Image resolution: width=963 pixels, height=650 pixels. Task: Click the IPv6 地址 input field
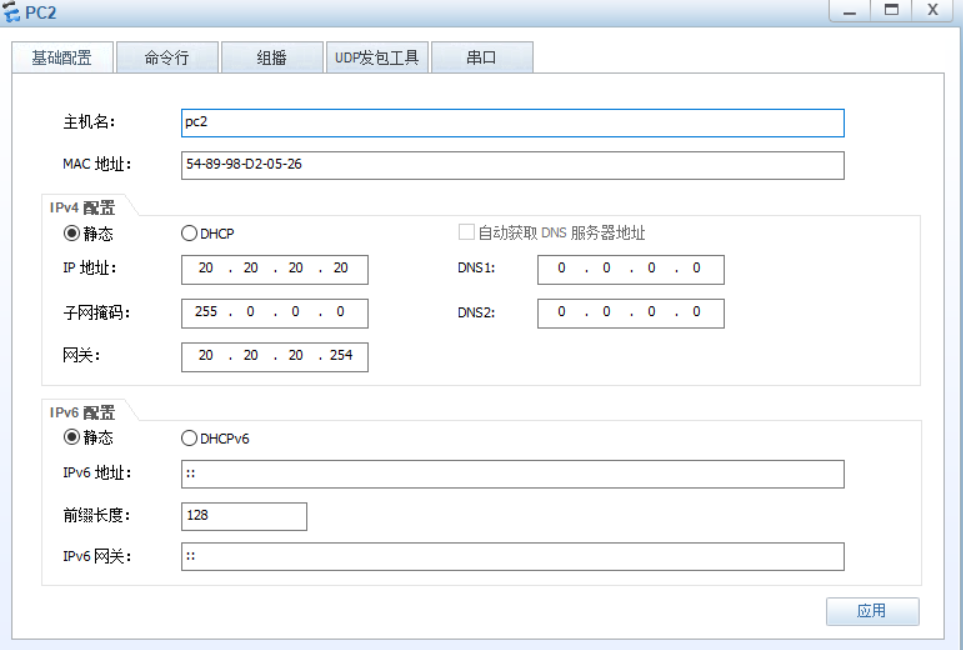click(513, 474)
